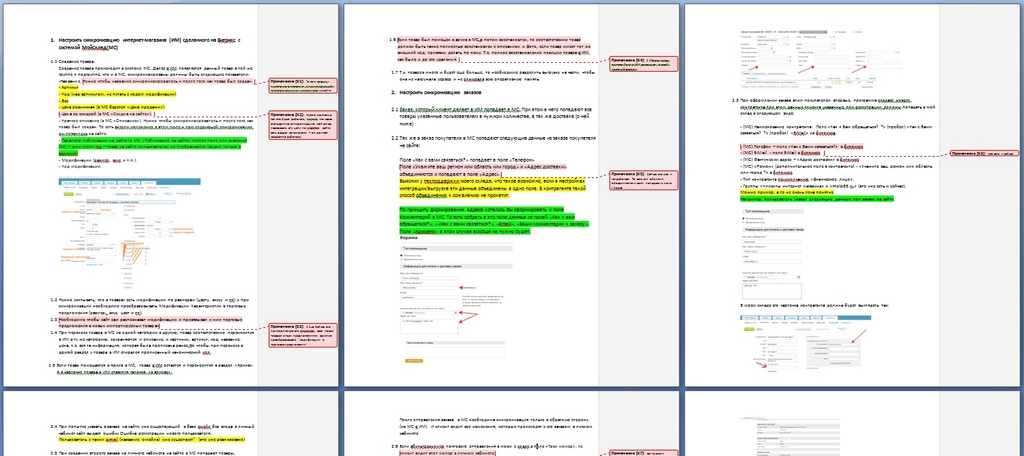The width and height of the screenshot is (1024, 456).
Task: Click pink highlighted paragraph 1.6 on page two
Action: click(491, 50)
